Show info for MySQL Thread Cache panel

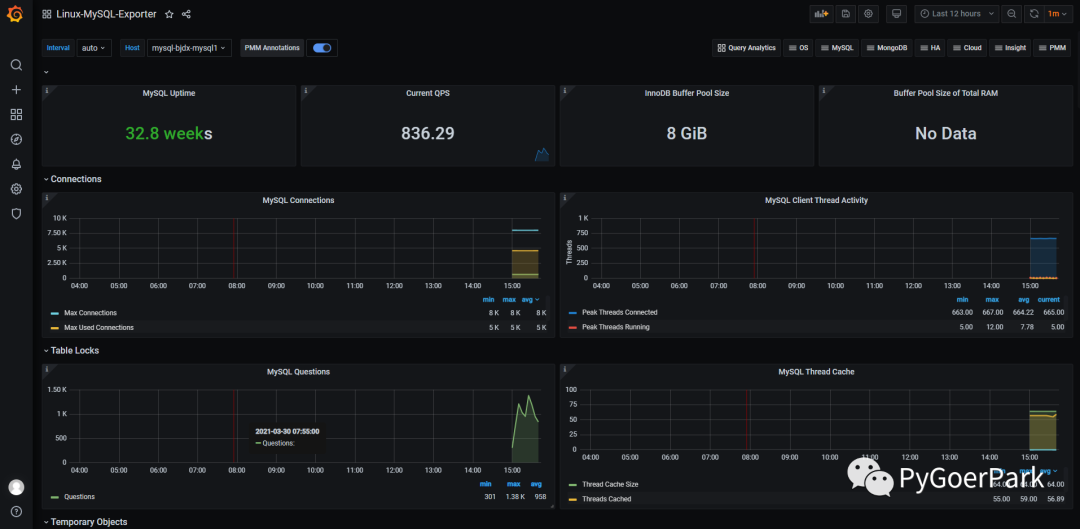tap(564, 369)
